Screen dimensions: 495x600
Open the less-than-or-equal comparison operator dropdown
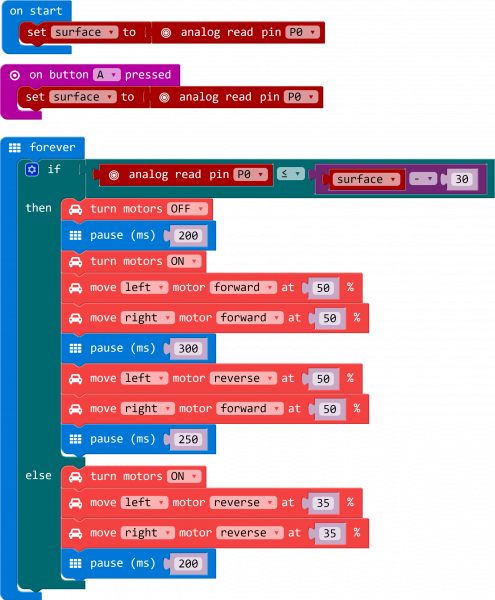pyautogui.click(x=291, y=174)
